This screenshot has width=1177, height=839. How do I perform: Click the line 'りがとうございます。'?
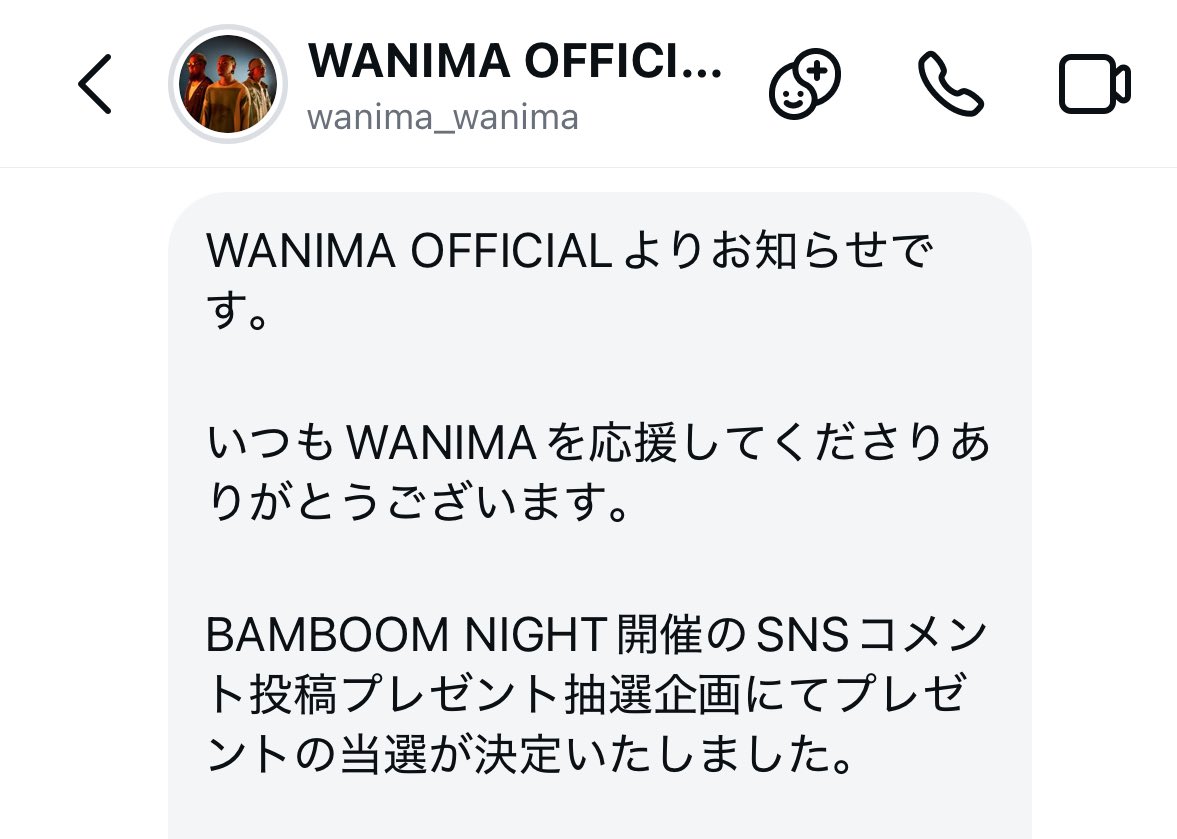[x=418, y=502]
